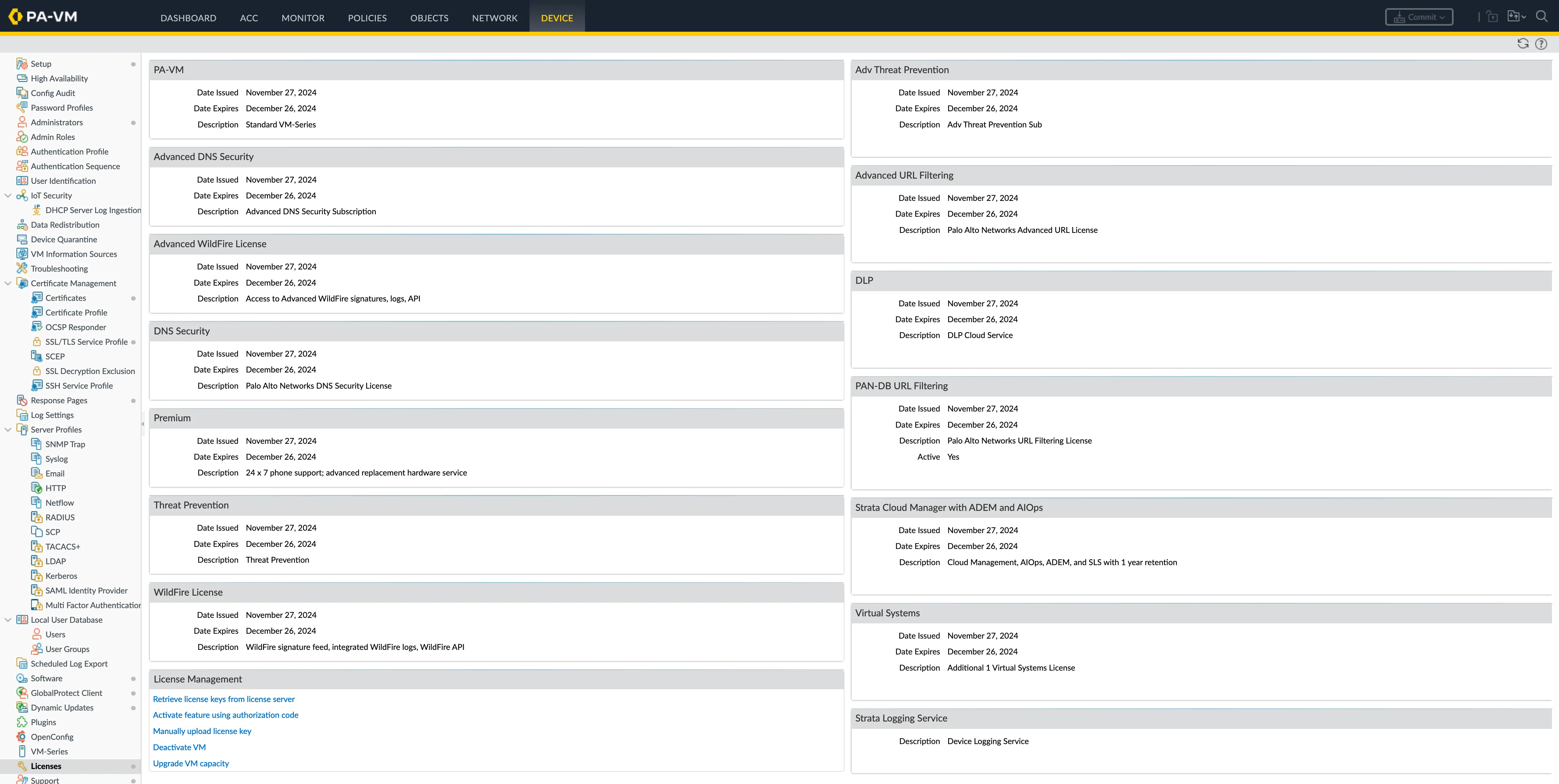The image size is (1559, 784).
Task: Click the SSL/TLS Service Profile lock icon
Action: (x=36, y=341)
